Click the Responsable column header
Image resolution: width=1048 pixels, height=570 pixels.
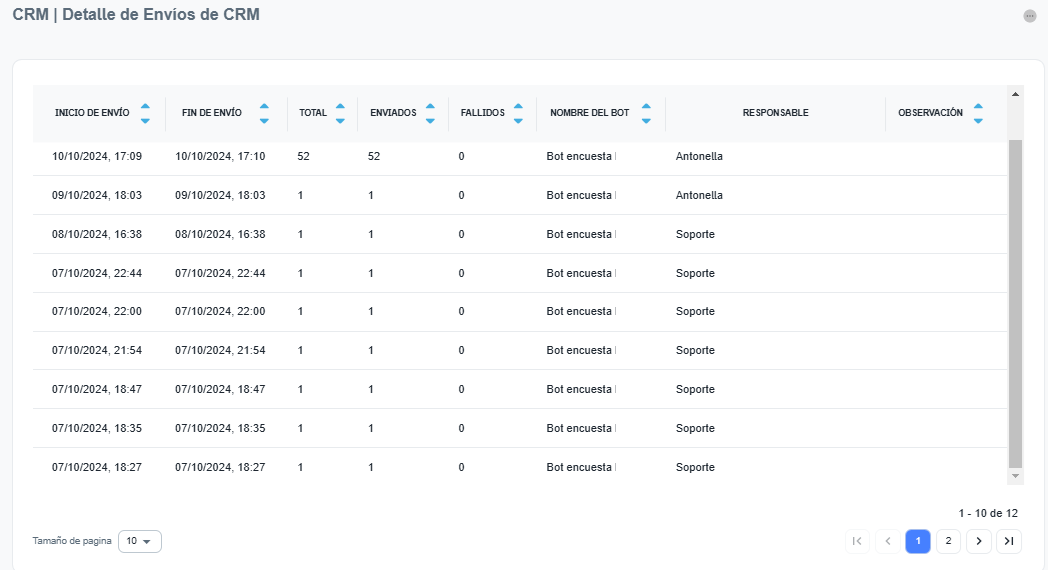click(x=775, y=113)
